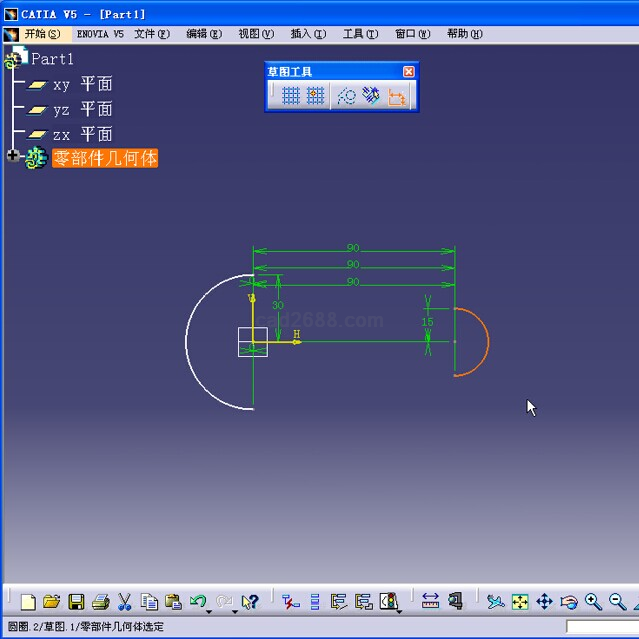Select the Cut scissors icon

[x=125, y=601]
